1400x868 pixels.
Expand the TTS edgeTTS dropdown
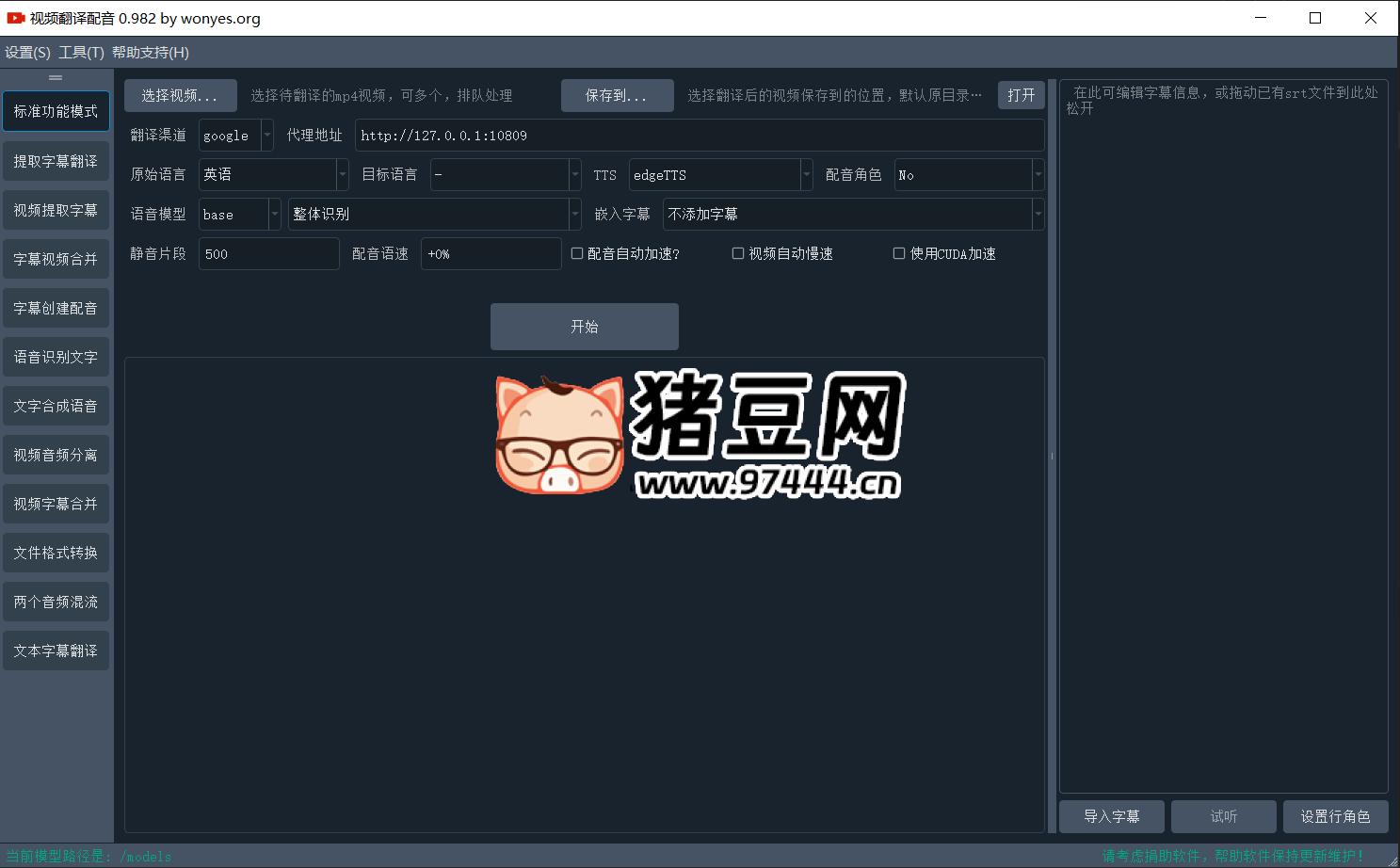tap(720, 175)
